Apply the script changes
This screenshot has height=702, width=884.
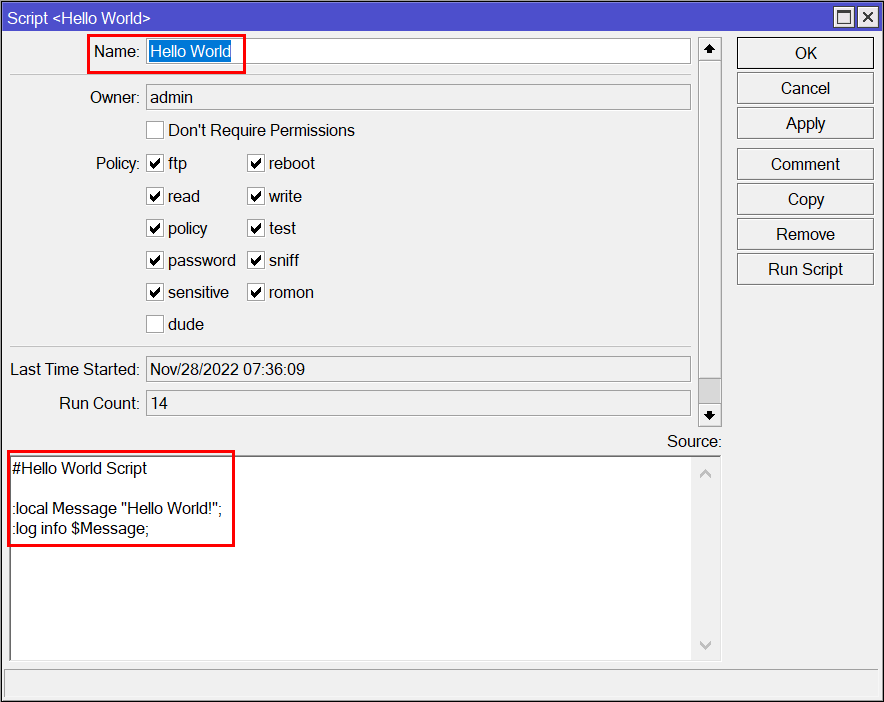(x=805, y=124)
